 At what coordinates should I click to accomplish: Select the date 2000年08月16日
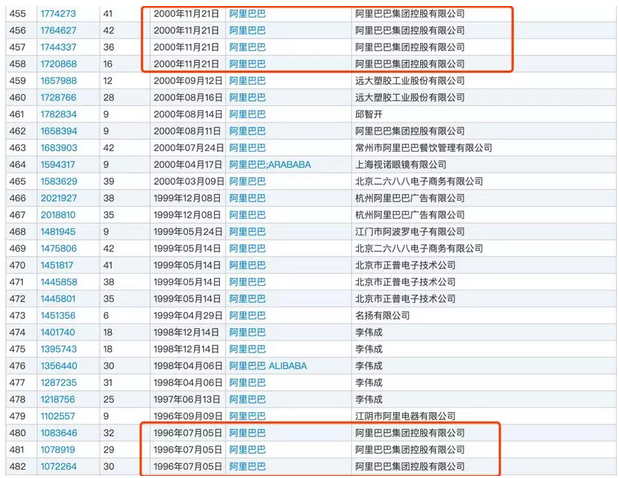pos(188,97)
